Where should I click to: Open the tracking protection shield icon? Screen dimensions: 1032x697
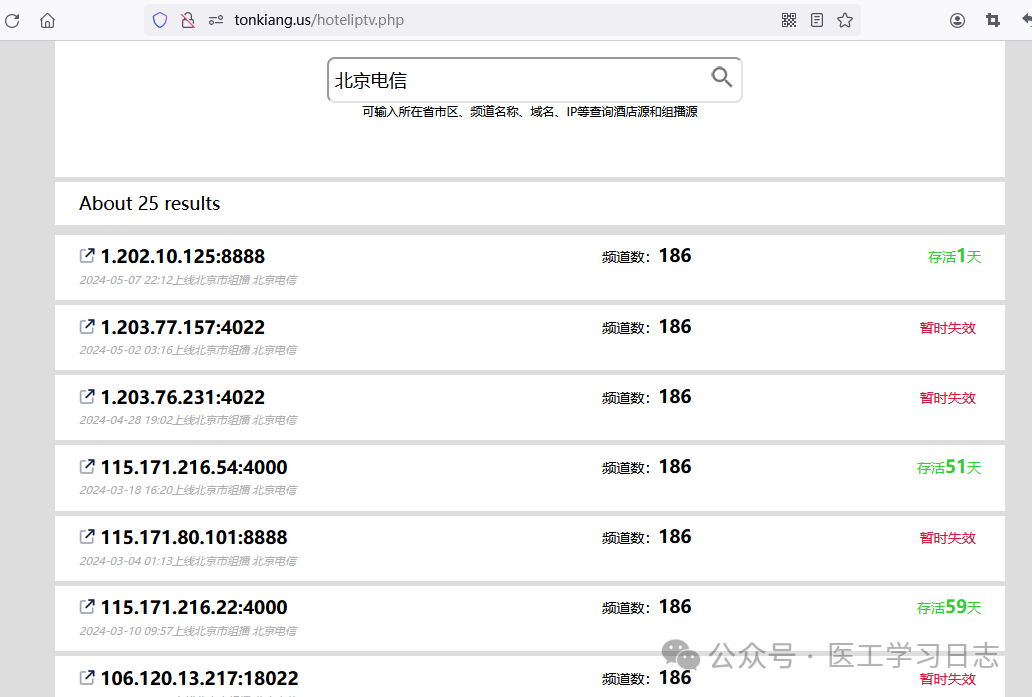[x=160, y=20]
